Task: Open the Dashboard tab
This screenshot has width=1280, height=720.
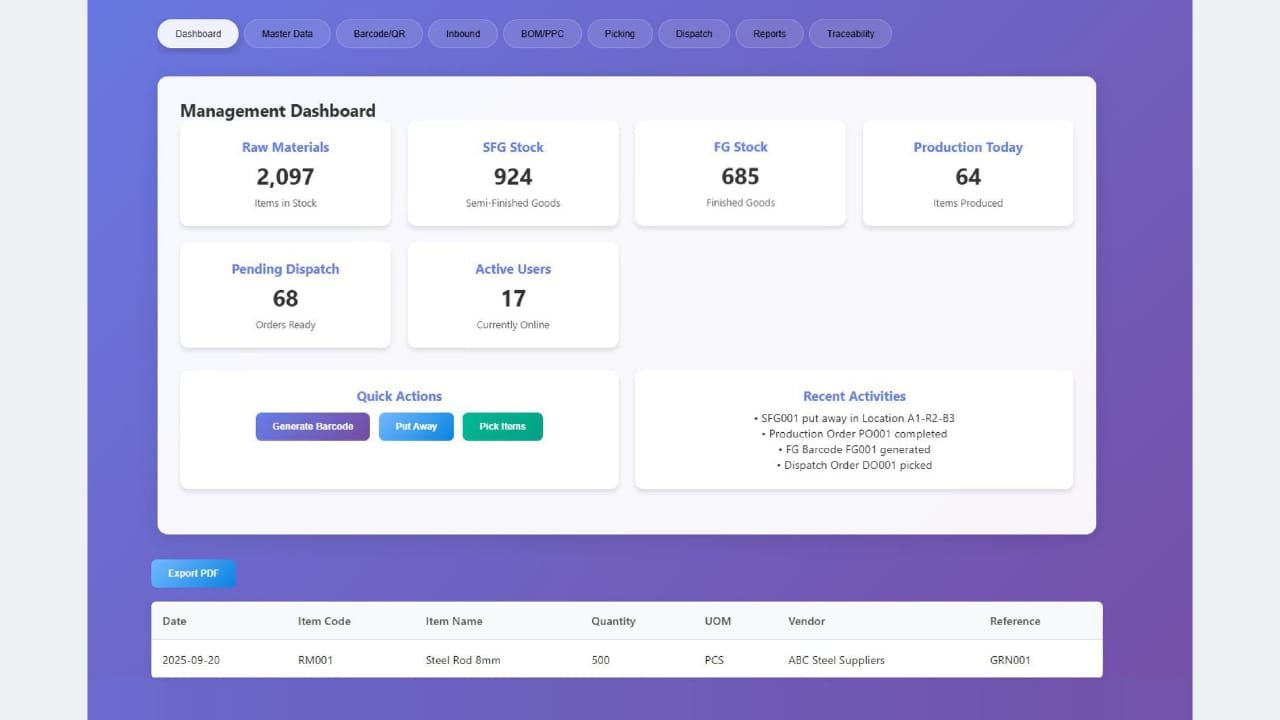Action: pos(198,34)
